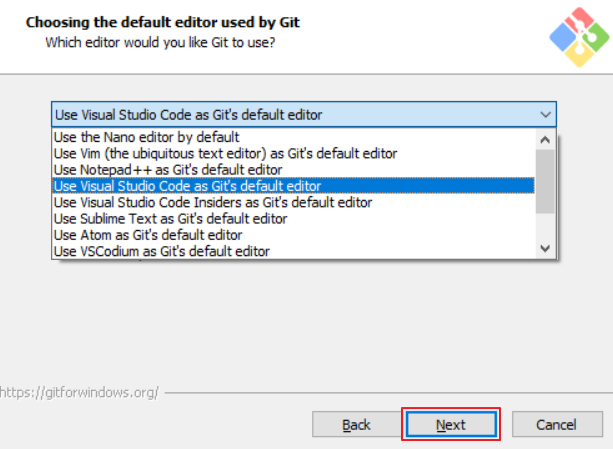Choose Use Vim as Git's default editor
Viewport: 613px width, 449px height.
point(293,154)
